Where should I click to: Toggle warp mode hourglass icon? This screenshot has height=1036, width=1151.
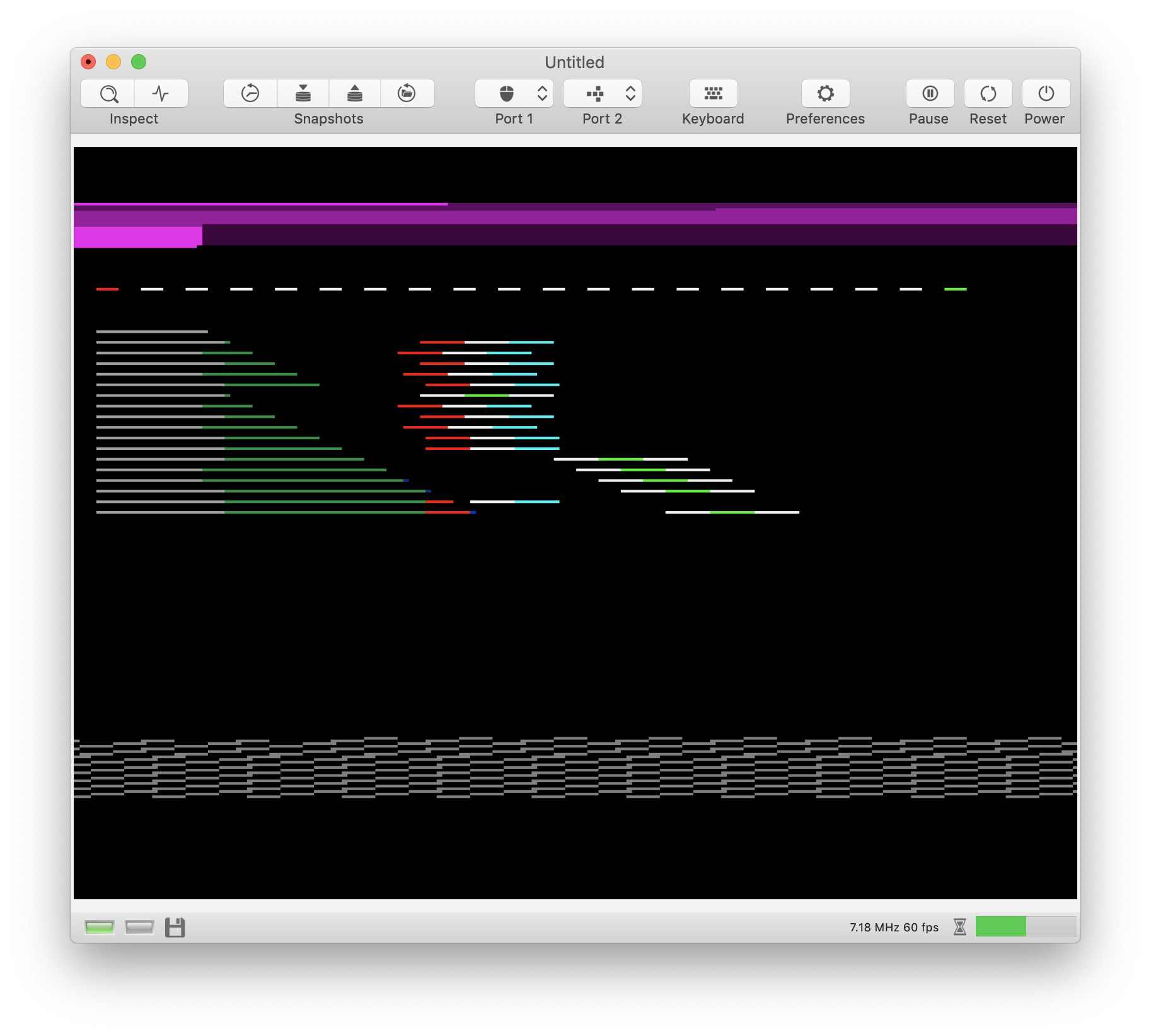coord(959,927)
